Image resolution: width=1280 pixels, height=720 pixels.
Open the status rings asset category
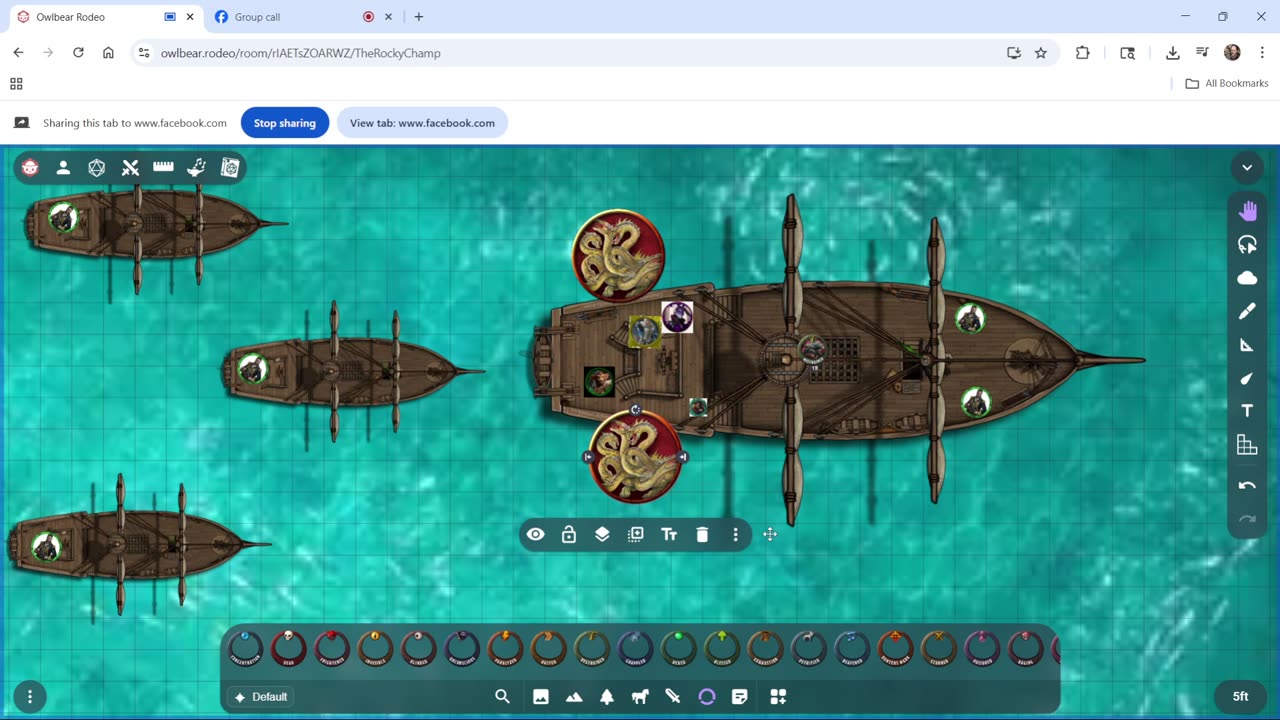click(x=707, y=697)
